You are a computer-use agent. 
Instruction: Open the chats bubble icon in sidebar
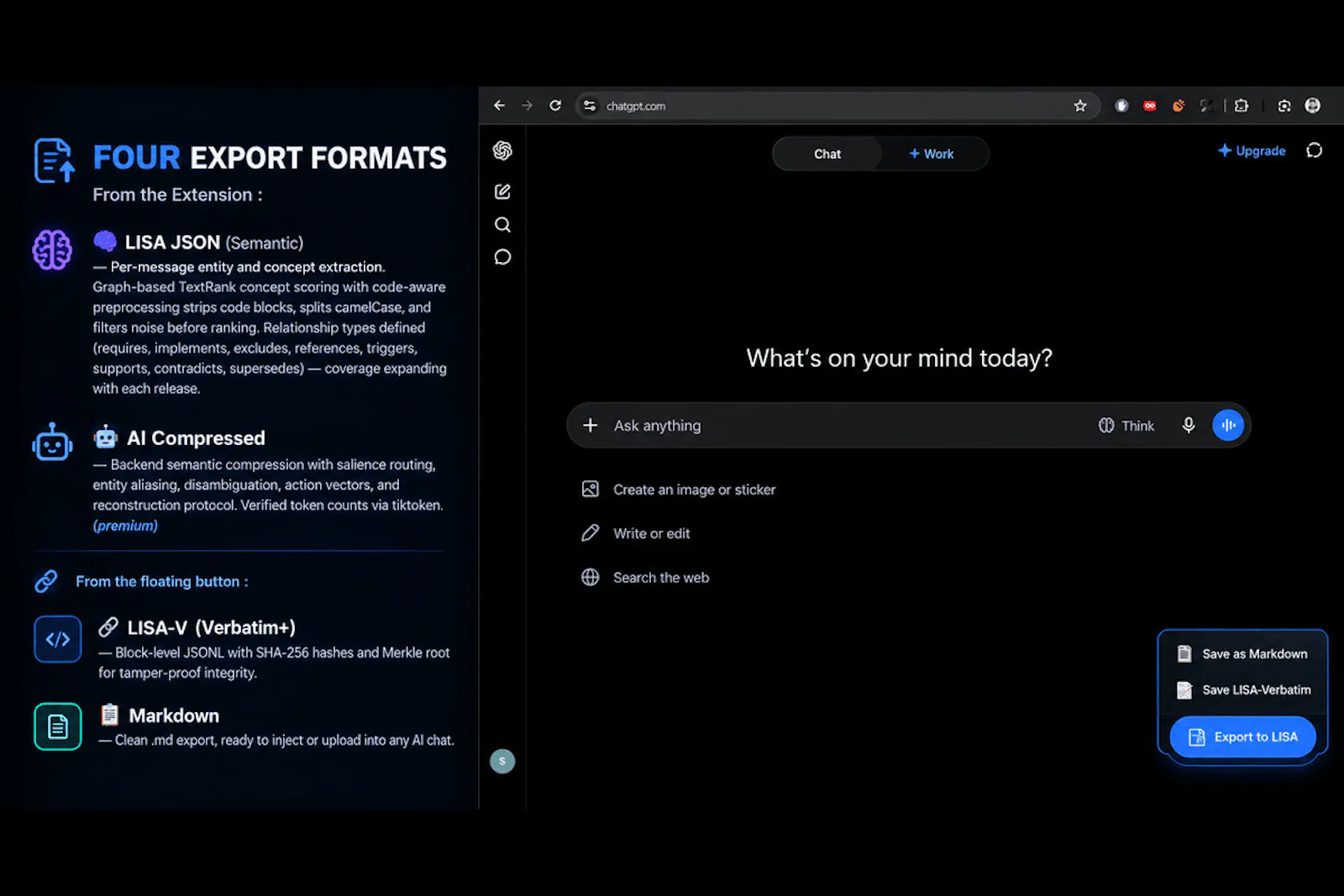click(x=502, y=257)
